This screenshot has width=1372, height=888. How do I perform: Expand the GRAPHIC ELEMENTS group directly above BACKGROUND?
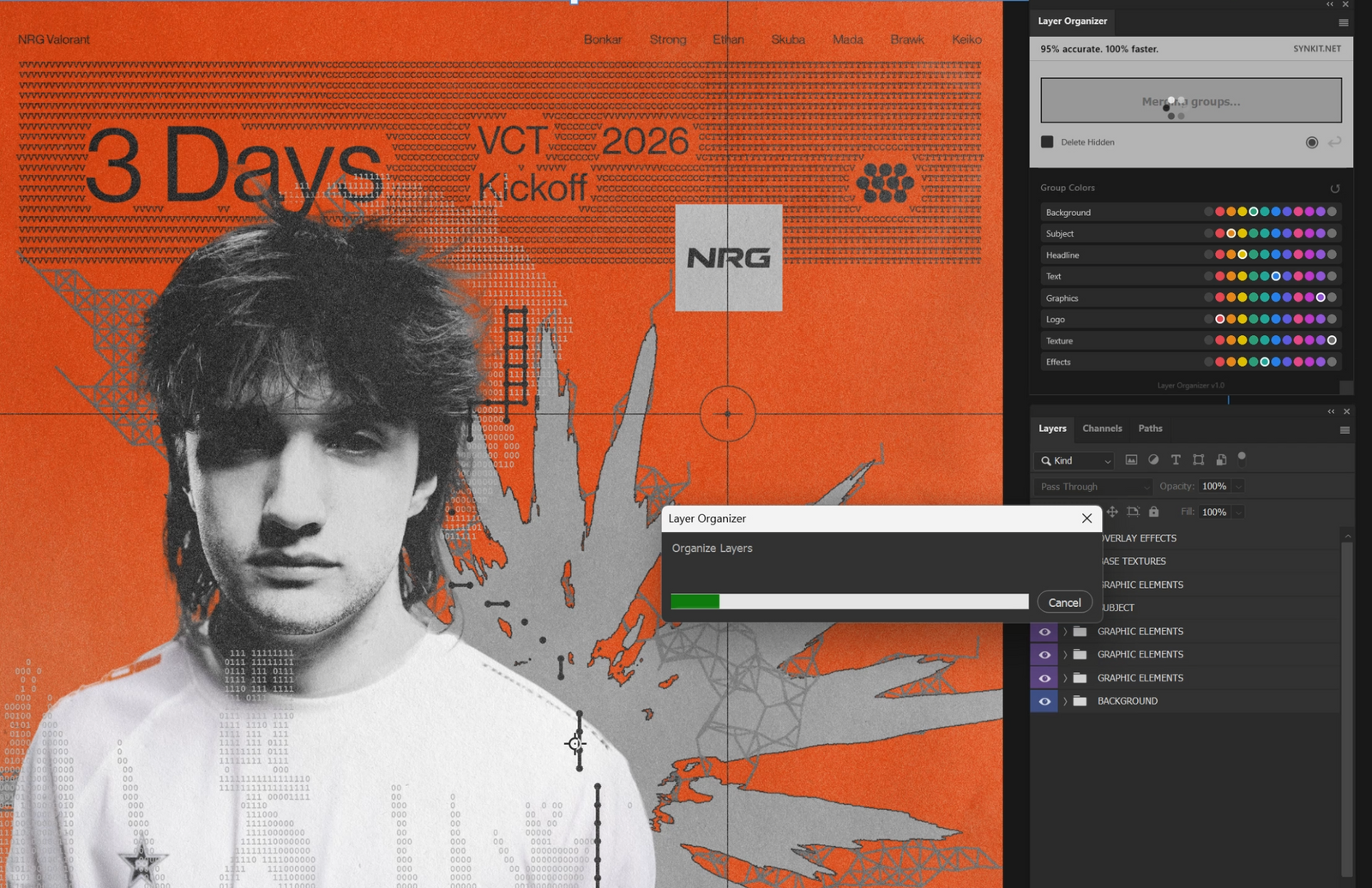click(1065, 678)
